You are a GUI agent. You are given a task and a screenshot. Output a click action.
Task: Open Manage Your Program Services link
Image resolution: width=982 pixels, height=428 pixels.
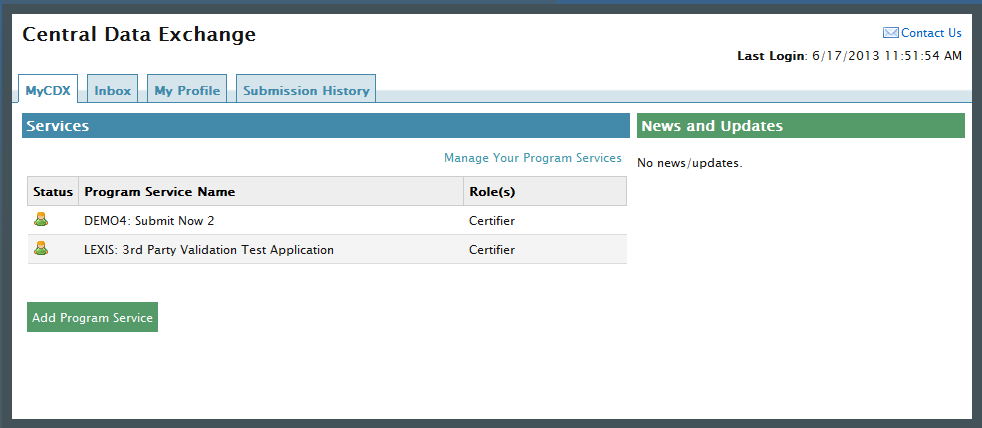point(533,158)
